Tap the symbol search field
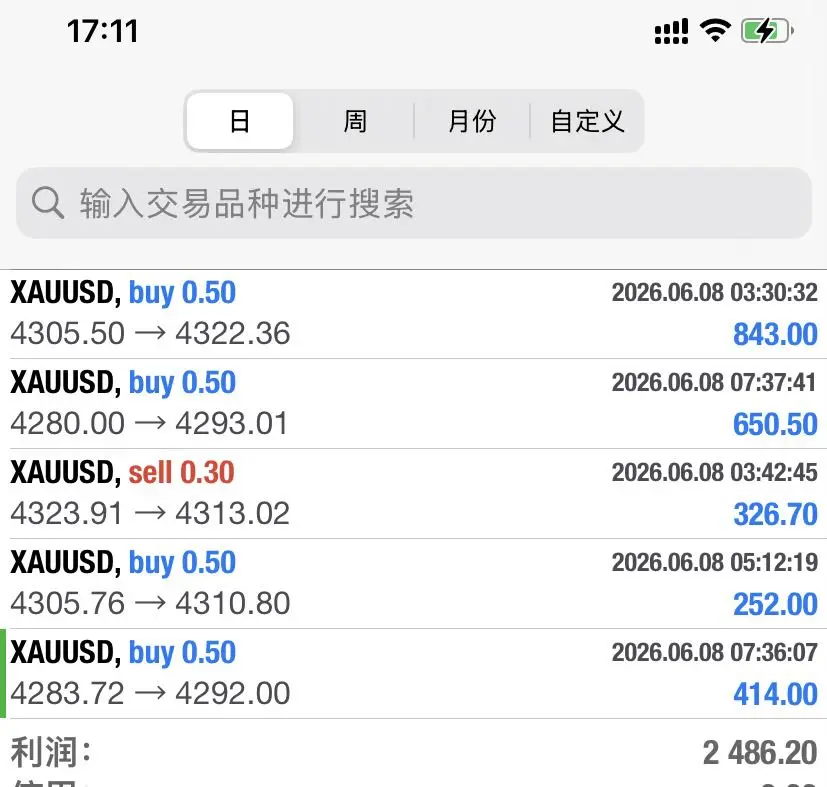Image resolution: width=827 pixels, height=787 pixels. (414, 203)
